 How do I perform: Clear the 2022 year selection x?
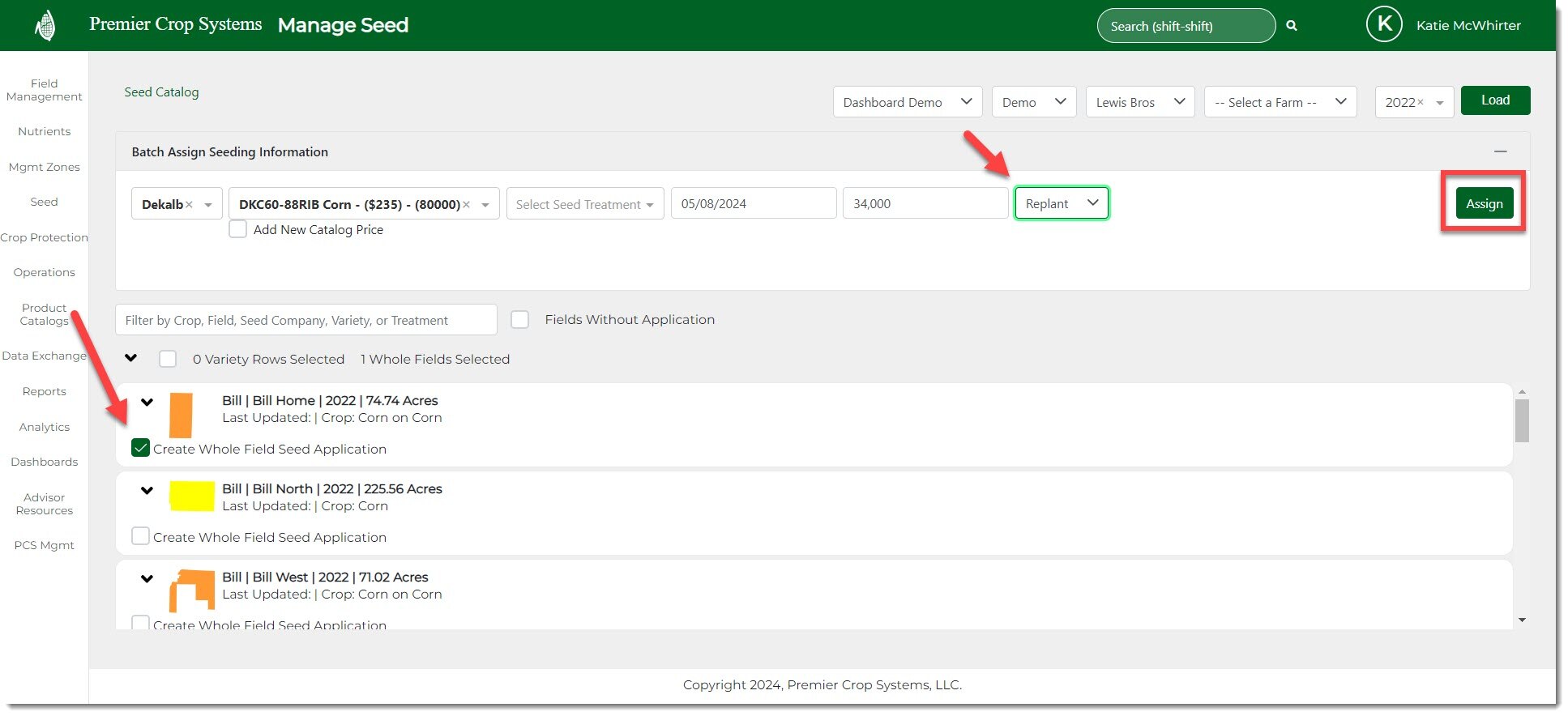point(1421,103)
